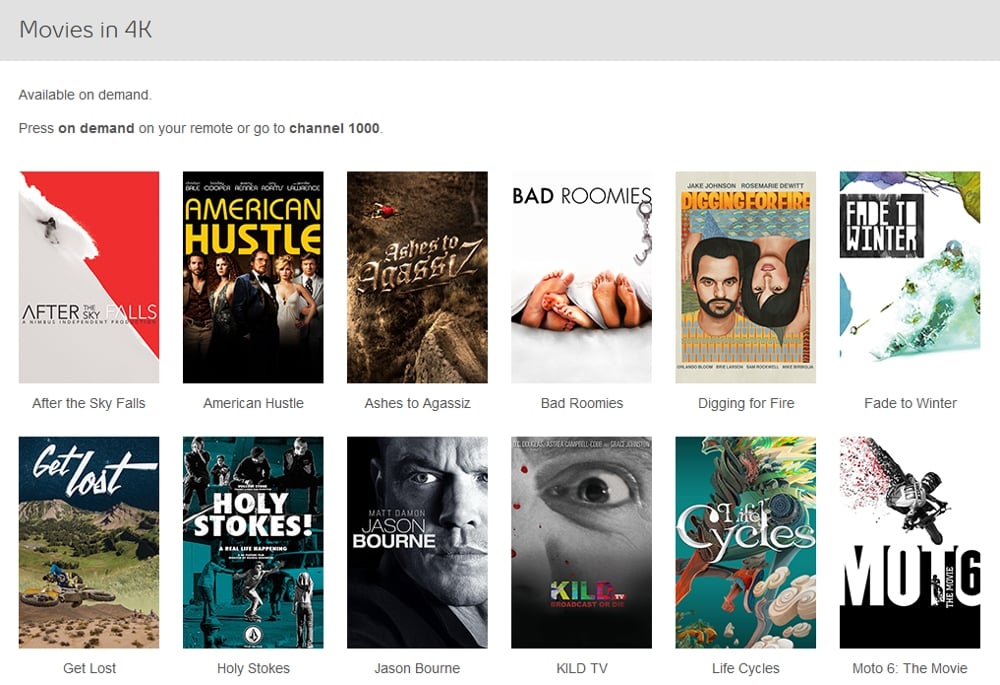Open the Bad Roomies poster
The image size is (1000, 685).
click(x=582, y=277)
